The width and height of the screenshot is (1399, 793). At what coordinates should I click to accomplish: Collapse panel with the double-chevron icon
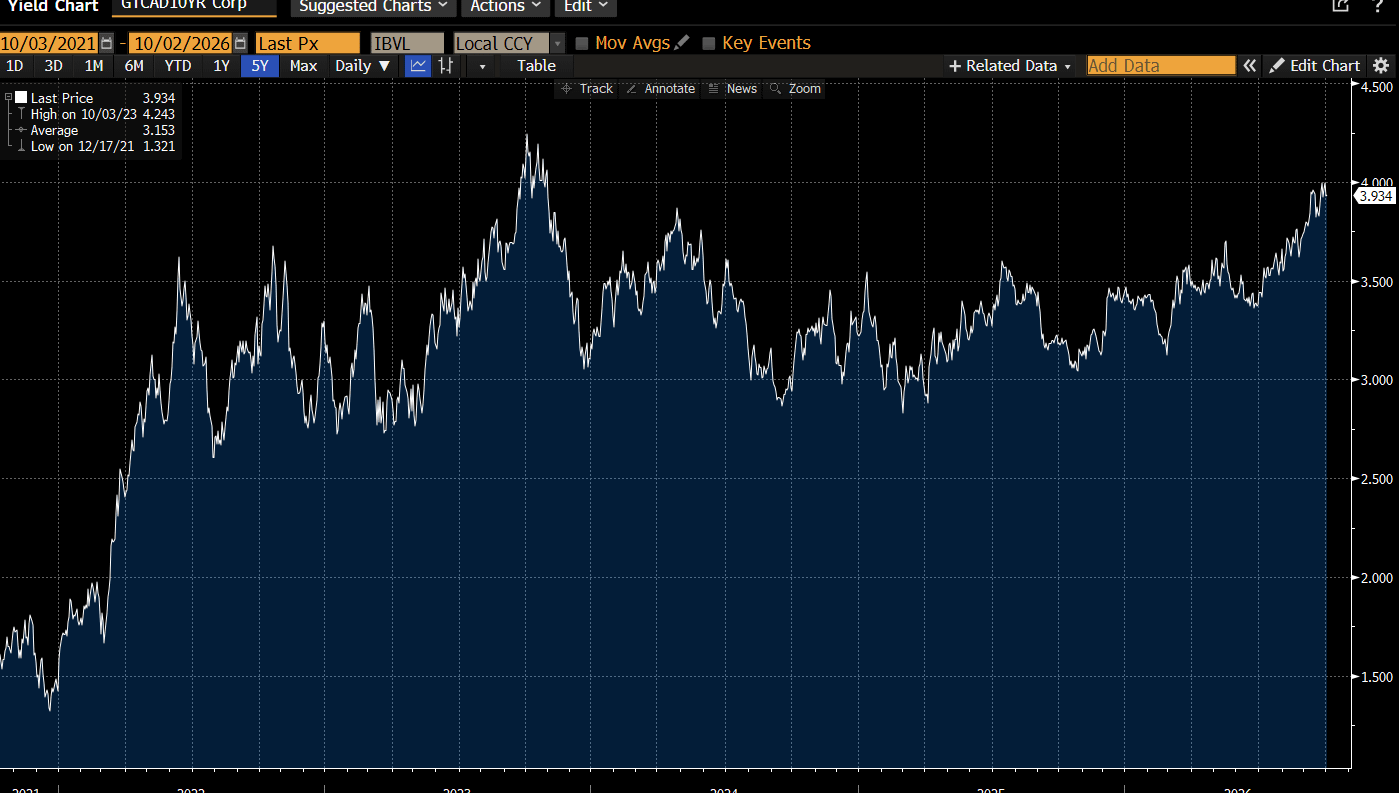tap(1249, 66)
